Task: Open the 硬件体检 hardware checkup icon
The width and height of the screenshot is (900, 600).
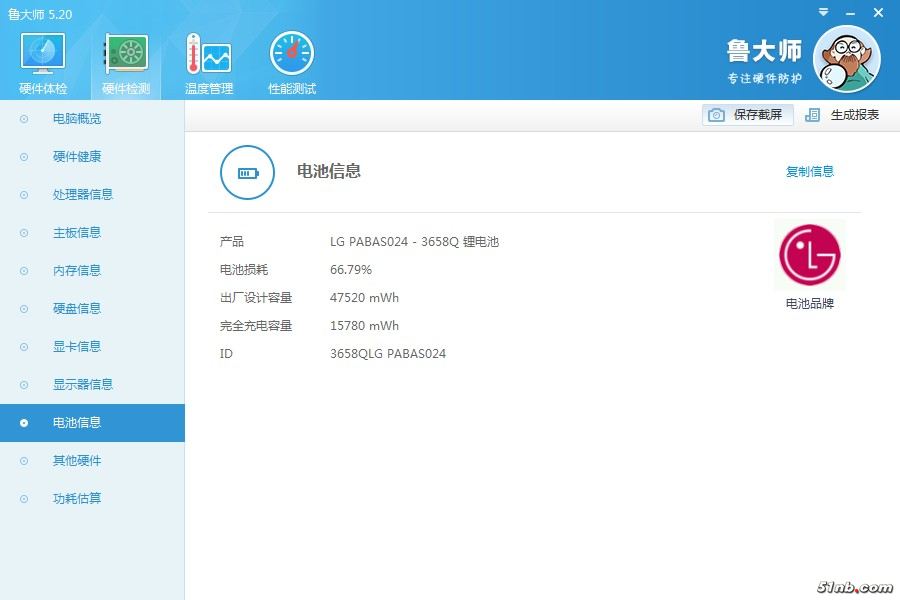Action: [43, 54]
